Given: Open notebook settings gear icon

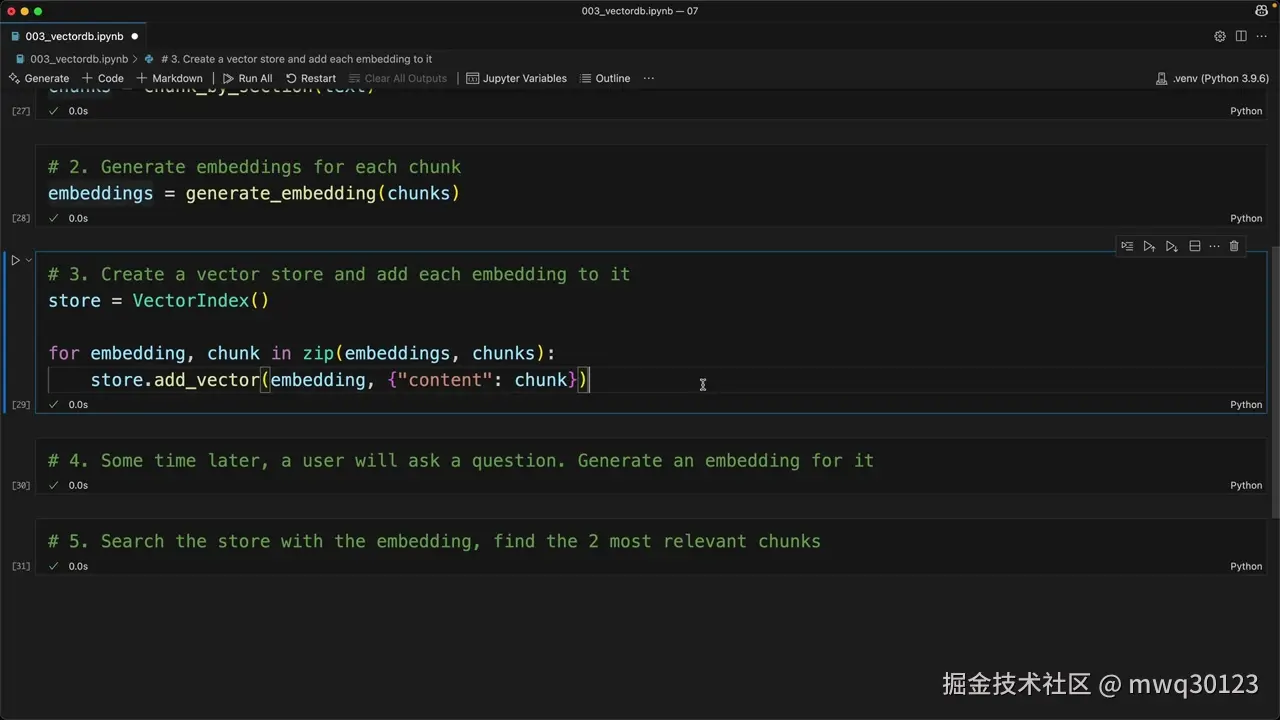Looking at the screenshot, I should coord(1220,36).
